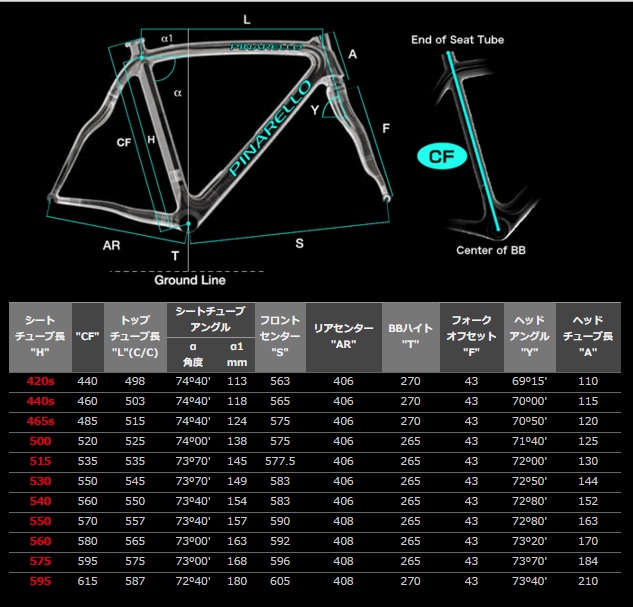Click the head angle value 72°50'
Image resolution: width=633 pixels, height=607 pixels.
coord(529,481)
